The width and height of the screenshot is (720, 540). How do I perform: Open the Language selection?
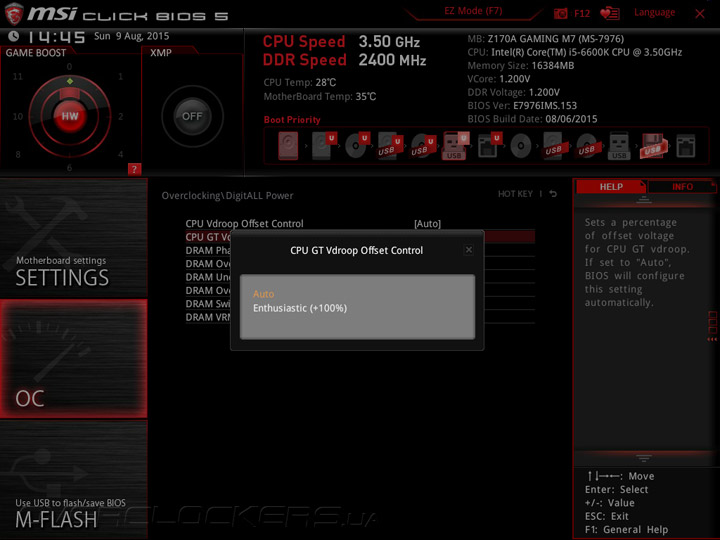pos(654,12)
